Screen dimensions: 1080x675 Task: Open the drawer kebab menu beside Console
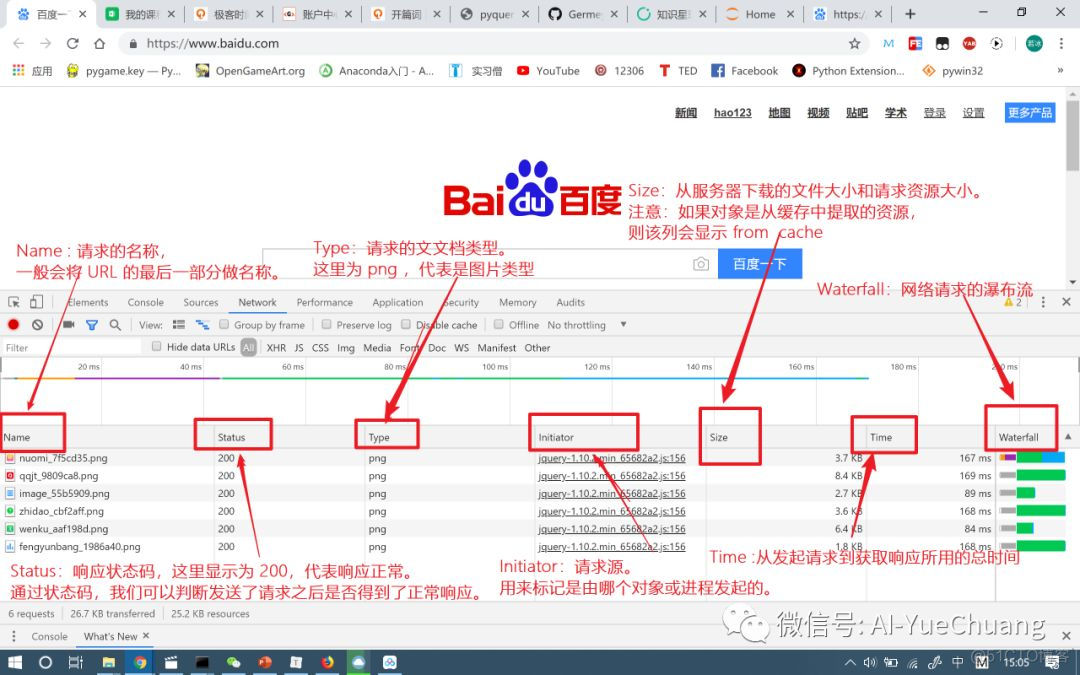[14, 636]
